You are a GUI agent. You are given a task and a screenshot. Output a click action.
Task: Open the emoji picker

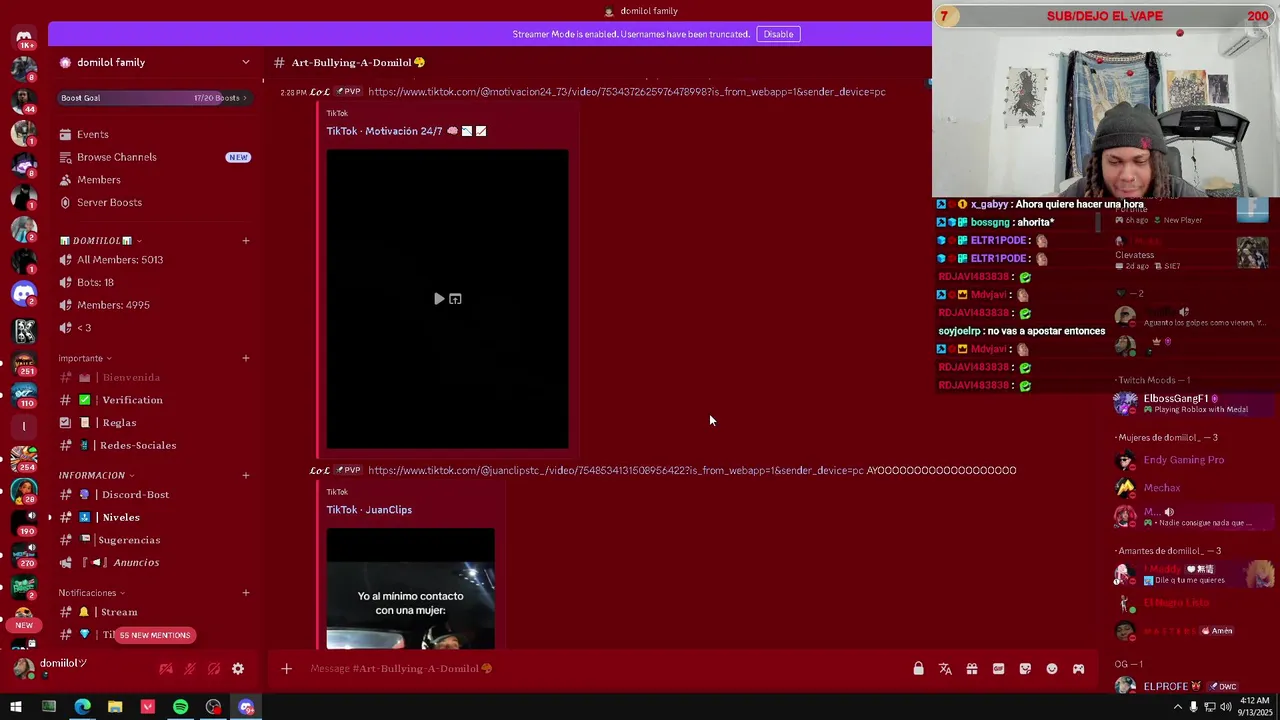1052,669
